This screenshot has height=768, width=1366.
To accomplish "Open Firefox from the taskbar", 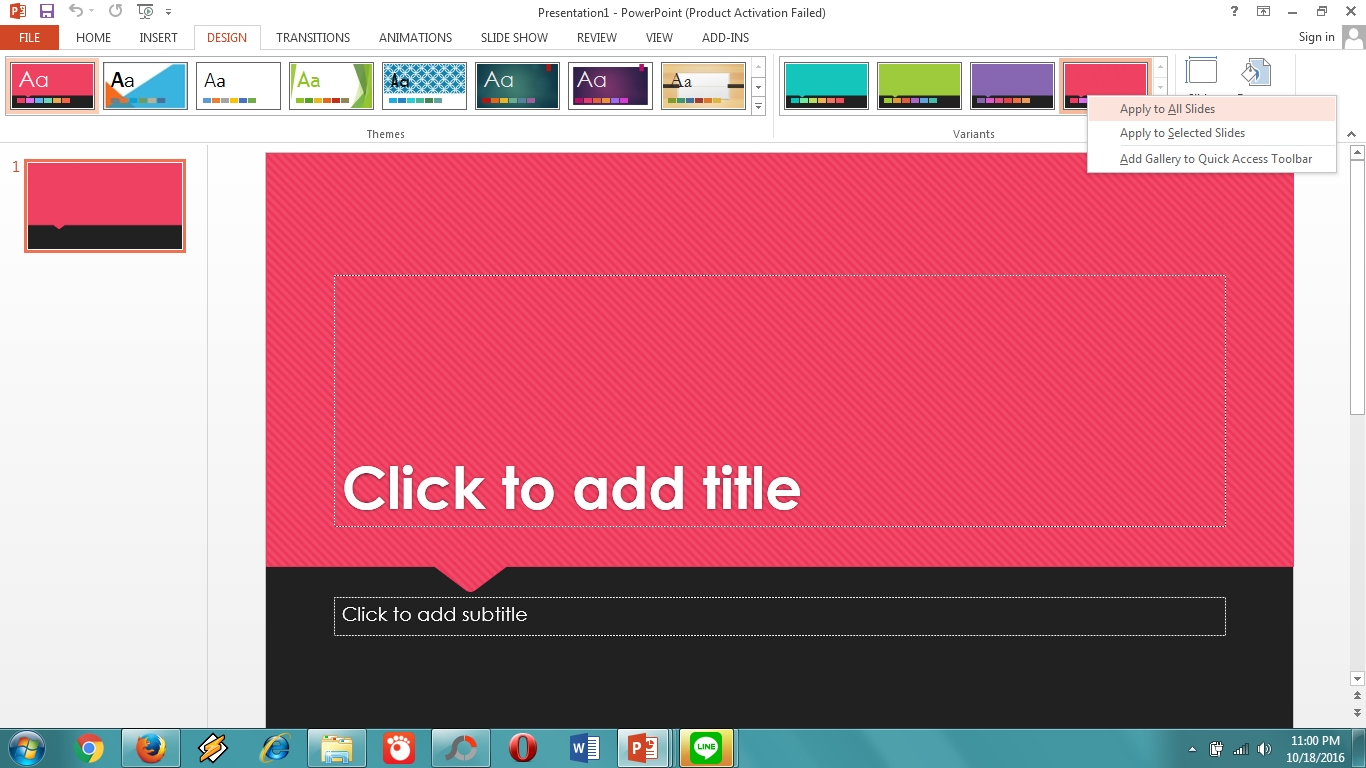I will [151, 748].
